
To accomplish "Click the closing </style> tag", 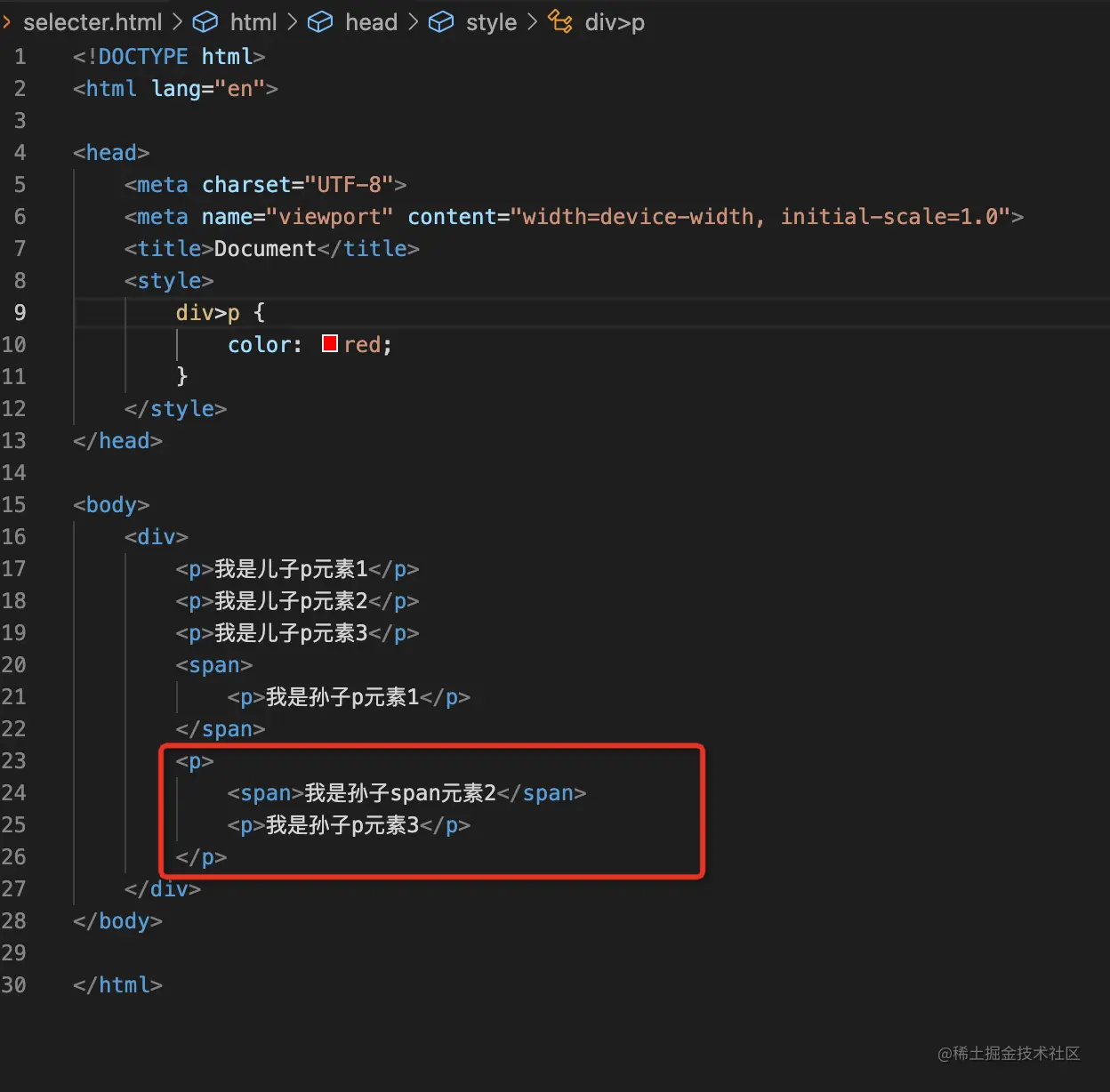I will (176, 409).
